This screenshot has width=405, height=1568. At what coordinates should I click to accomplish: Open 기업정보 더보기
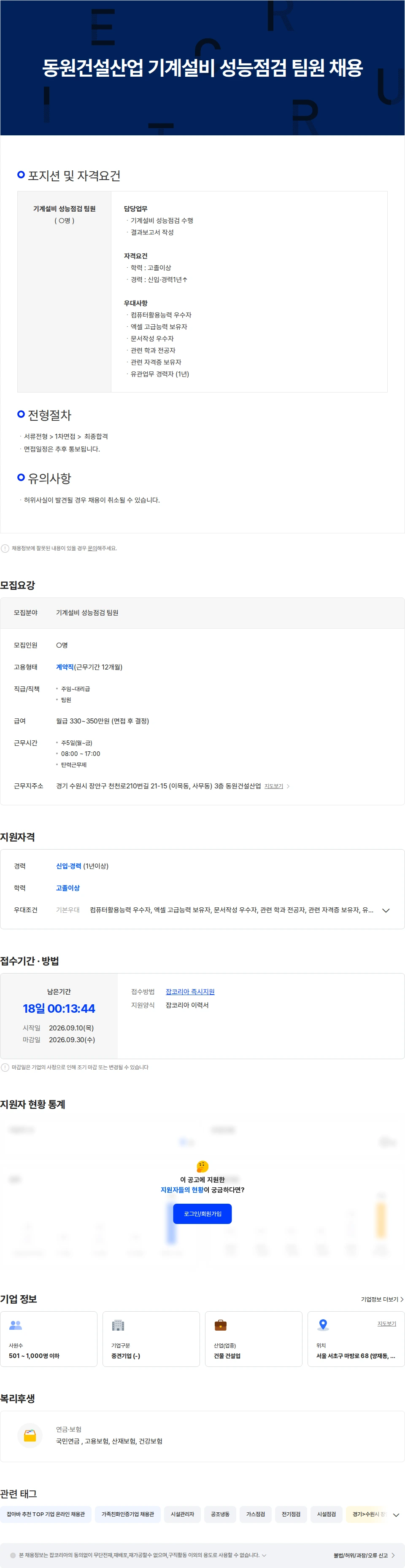(x=382, y=1299)
